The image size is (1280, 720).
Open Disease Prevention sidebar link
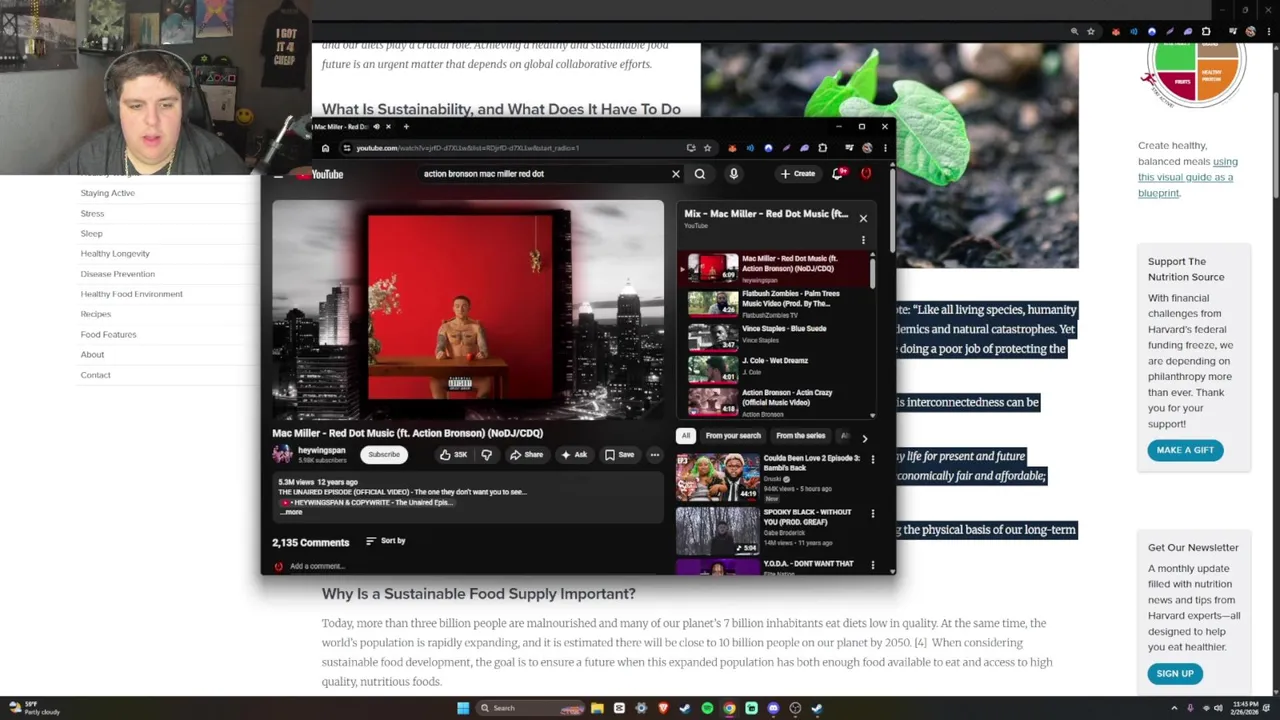(x=118, y=274)
